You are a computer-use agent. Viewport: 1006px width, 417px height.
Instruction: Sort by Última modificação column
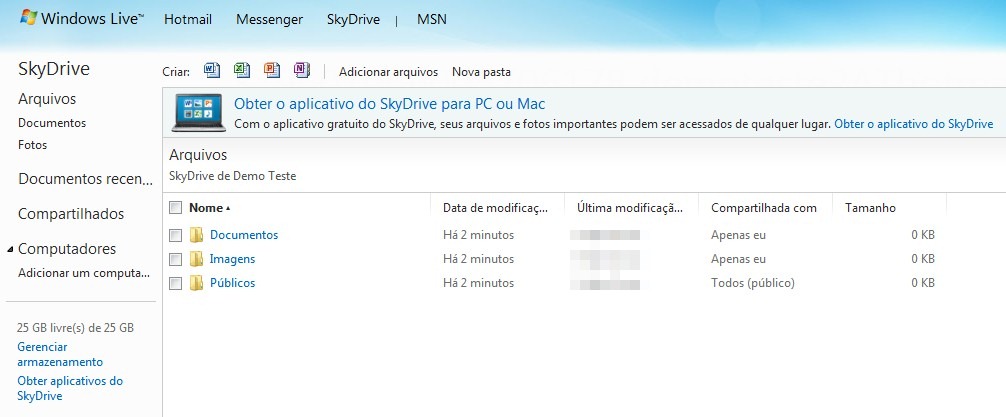629,208
